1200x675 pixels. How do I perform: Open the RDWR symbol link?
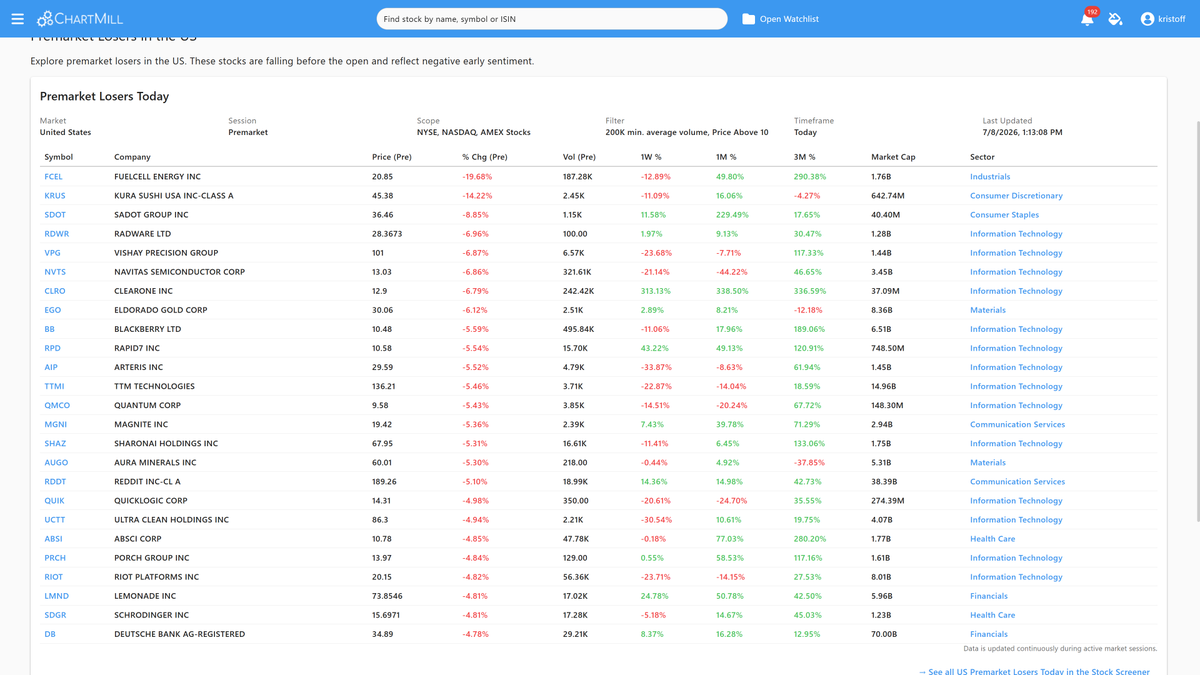56,234
